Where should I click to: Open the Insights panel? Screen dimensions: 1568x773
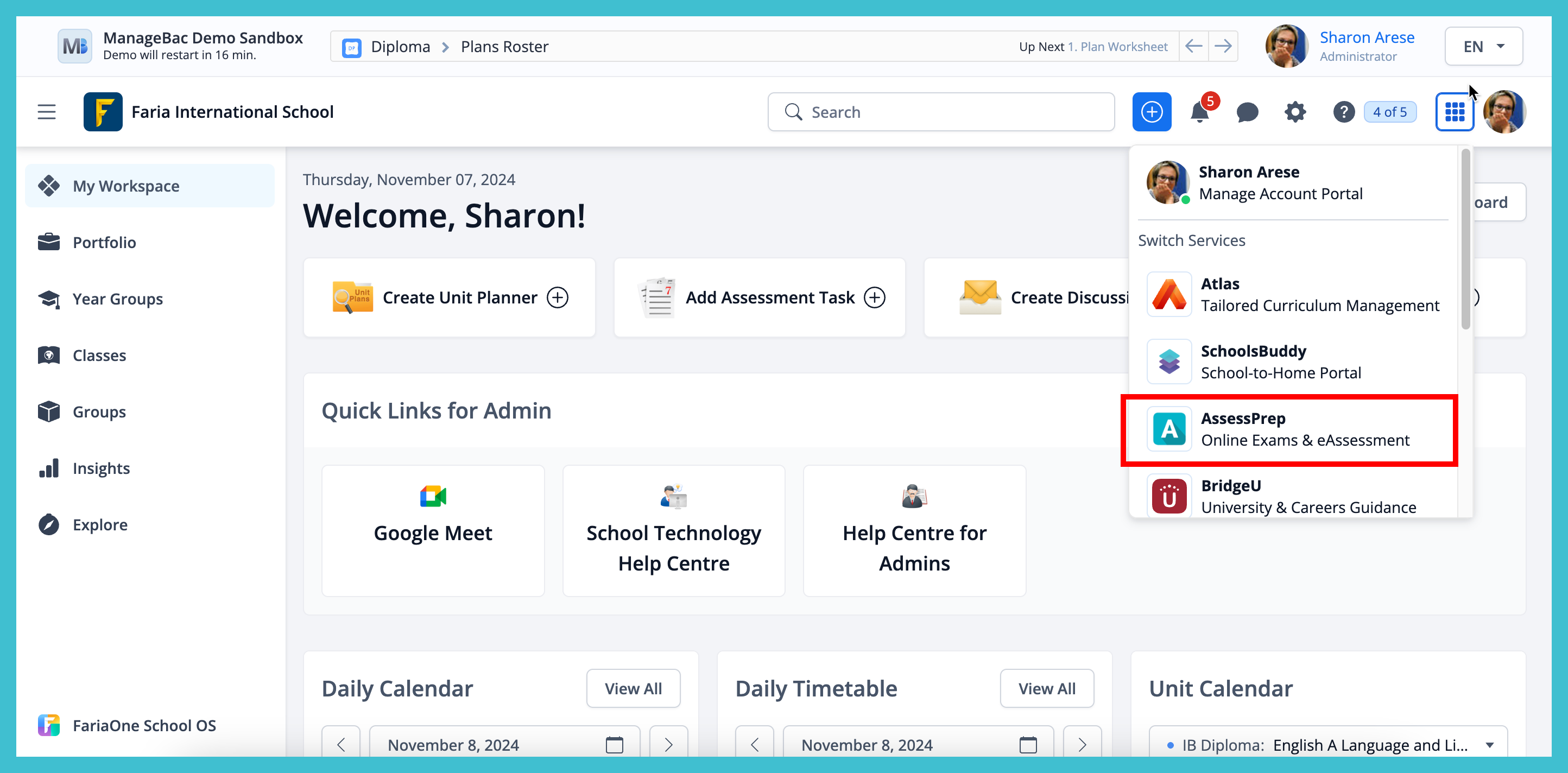coord(101,468)
